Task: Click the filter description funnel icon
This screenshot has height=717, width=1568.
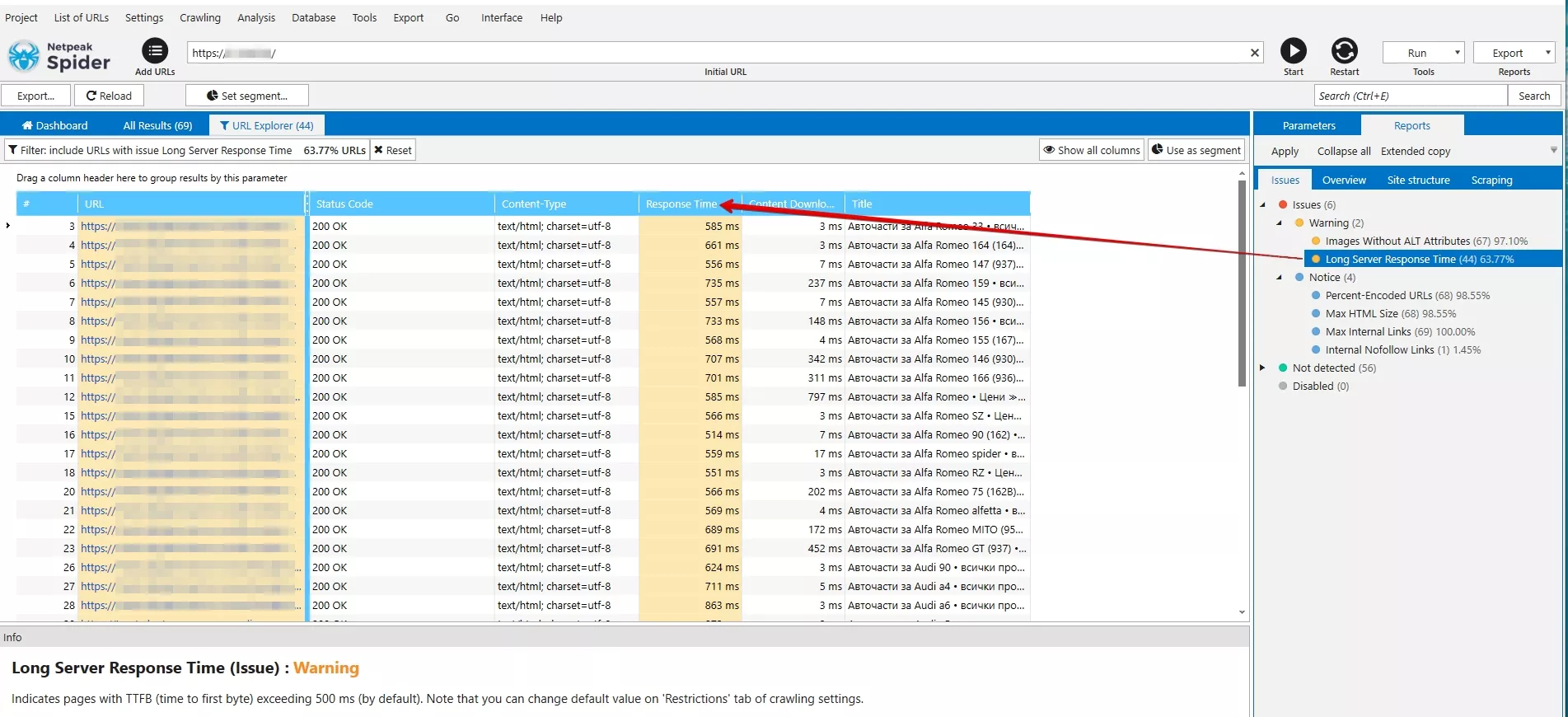Action: [13, 150]
